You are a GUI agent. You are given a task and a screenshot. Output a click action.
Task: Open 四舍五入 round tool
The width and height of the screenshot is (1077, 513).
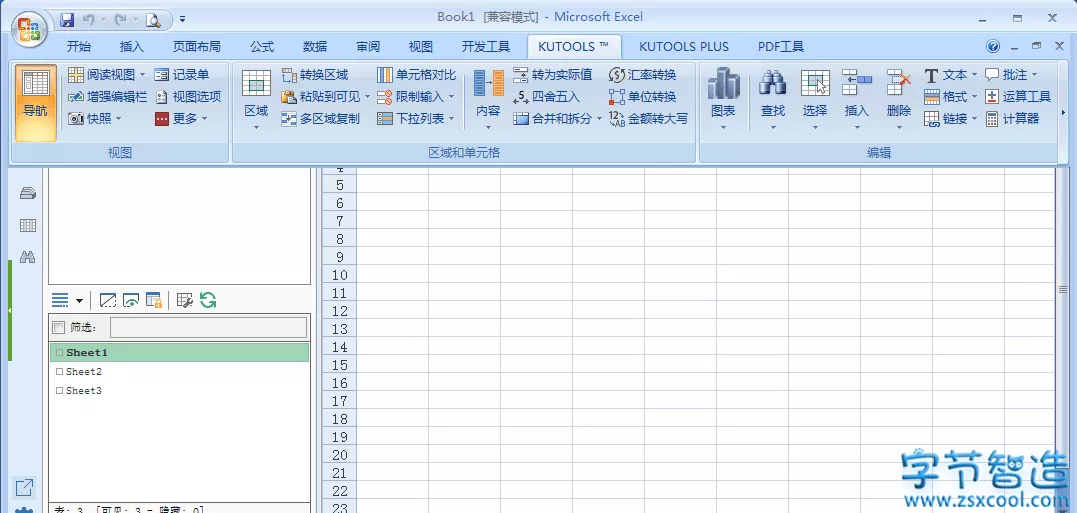pos(547,97)
